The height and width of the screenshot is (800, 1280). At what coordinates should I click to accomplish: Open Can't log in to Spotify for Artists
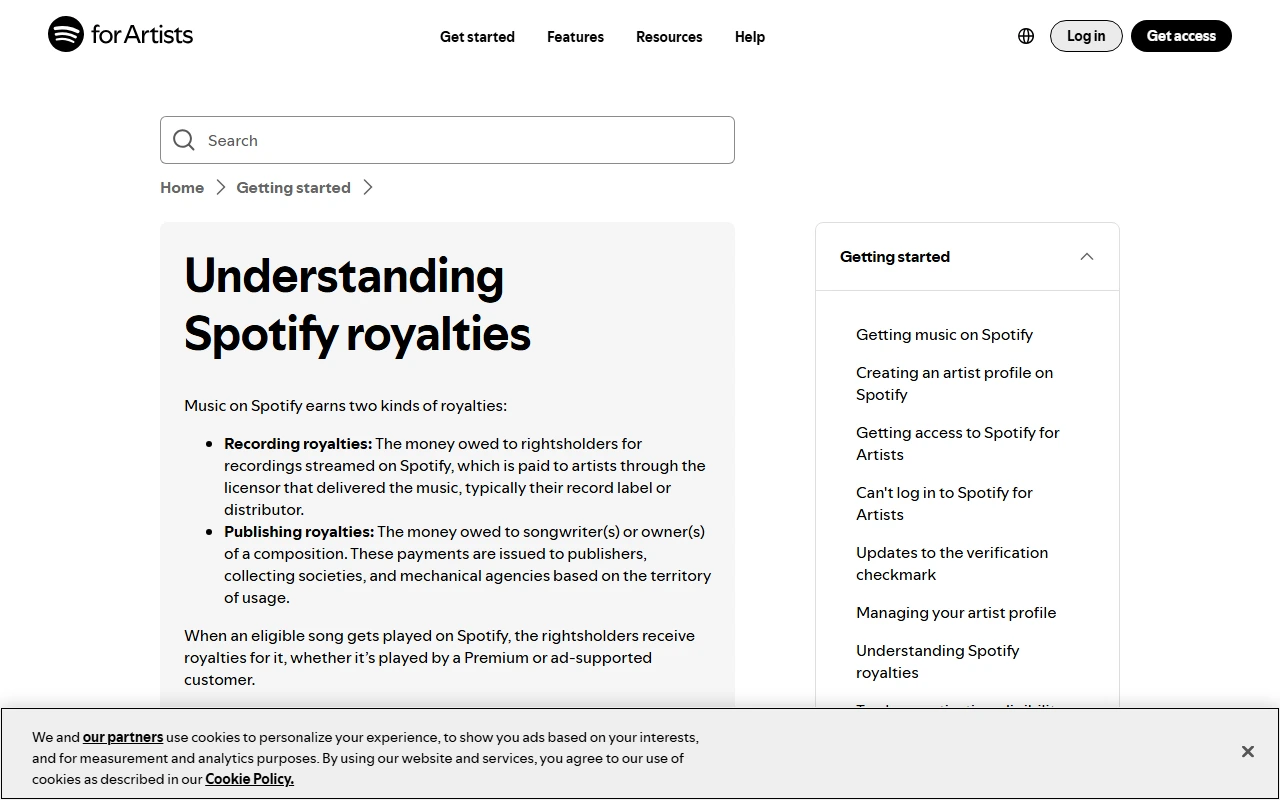944,504
